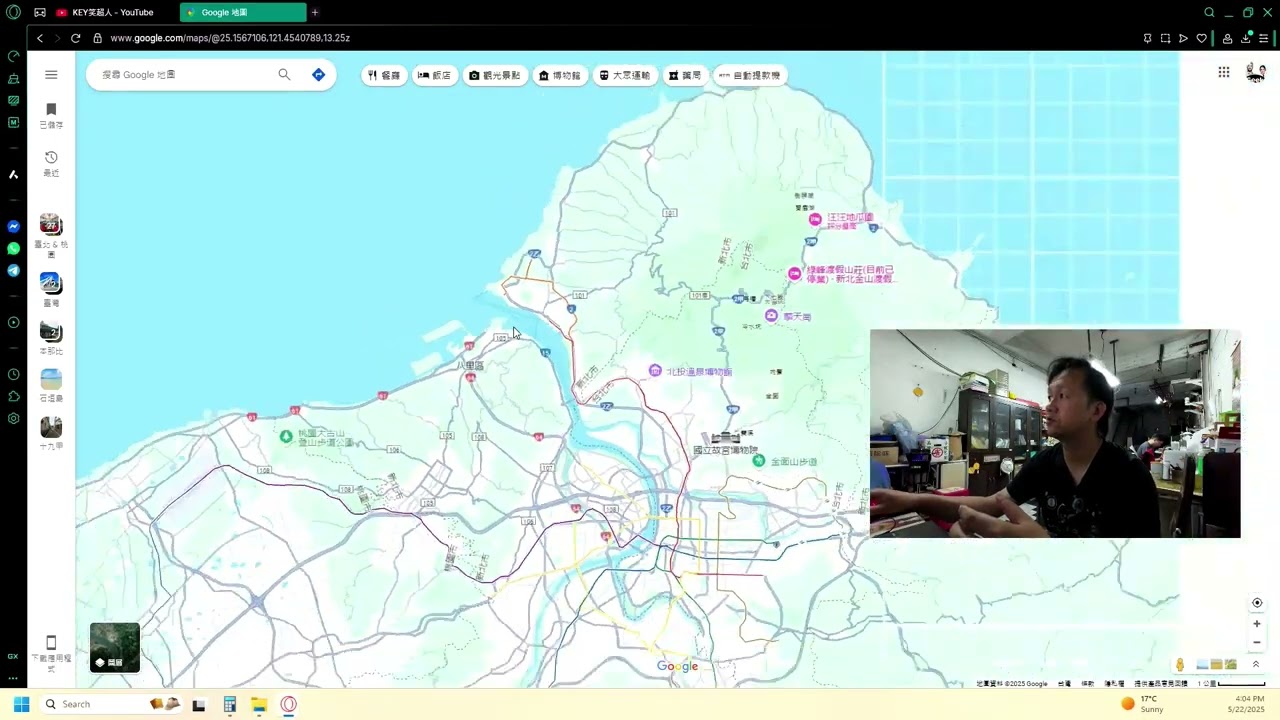Open the downloads icon in browser toolbar

[1245, 38]
